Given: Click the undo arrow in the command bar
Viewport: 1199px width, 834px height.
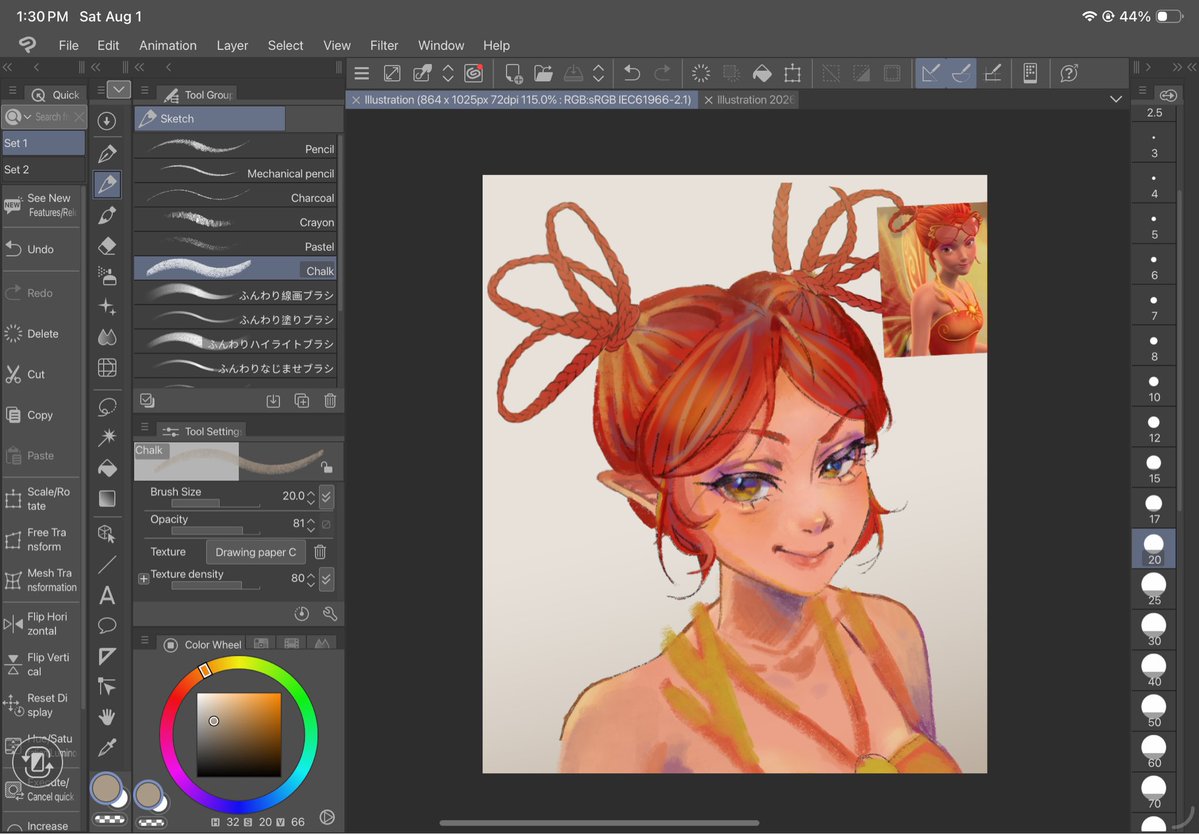Looking at the screenshot, I should pos(632,73).
